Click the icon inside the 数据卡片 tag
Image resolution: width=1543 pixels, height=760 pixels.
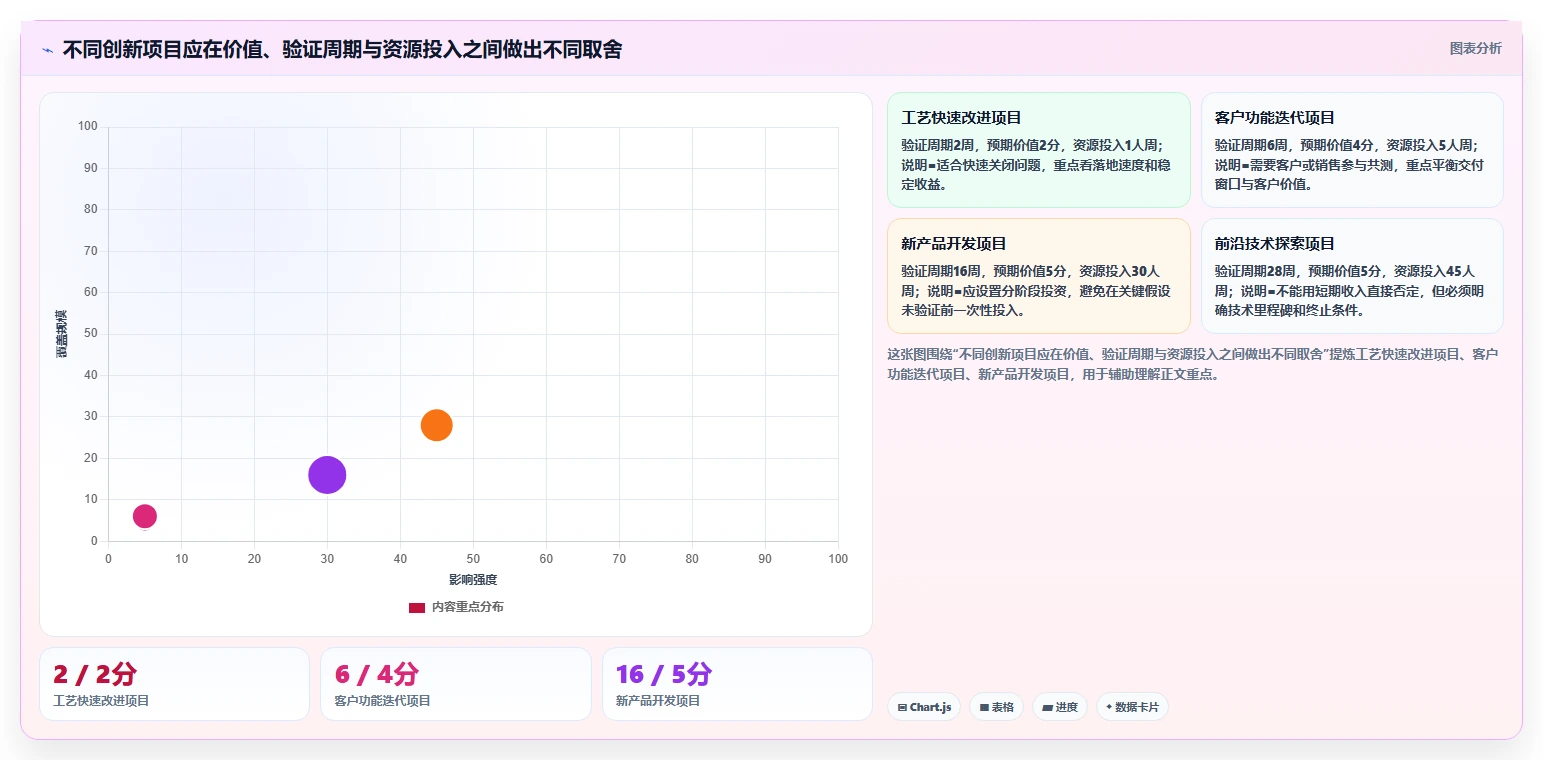pos(1109,707)
